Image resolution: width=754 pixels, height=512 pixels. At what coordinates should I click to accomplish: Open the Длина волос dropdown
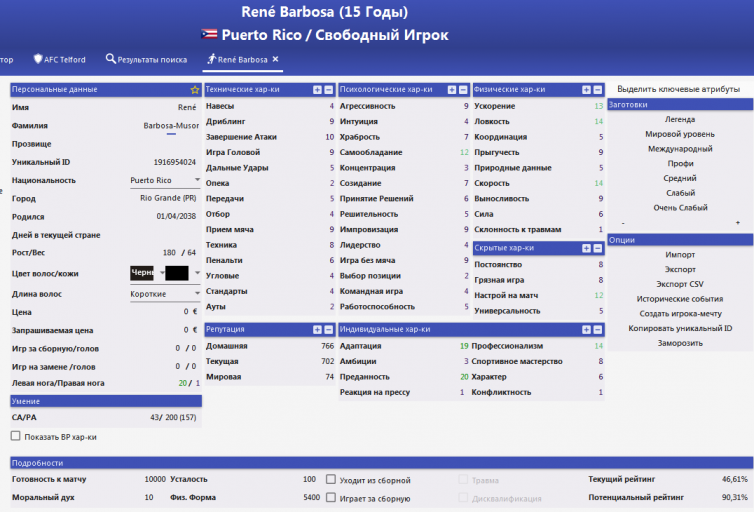point(165,294)
